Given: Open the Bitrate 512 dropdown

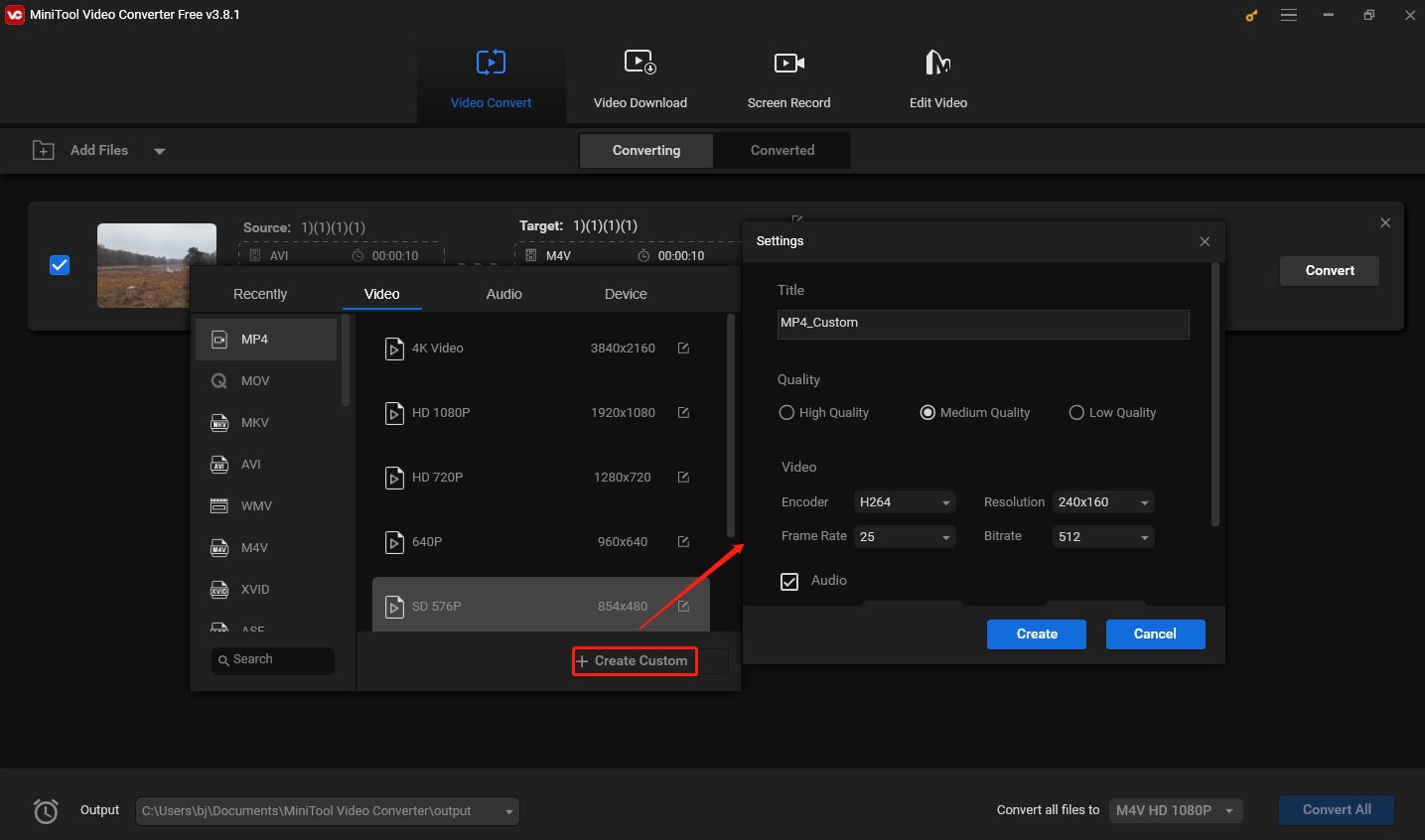Looking at the screenshot, I should pyautogui.click(x=1103, y=537).
